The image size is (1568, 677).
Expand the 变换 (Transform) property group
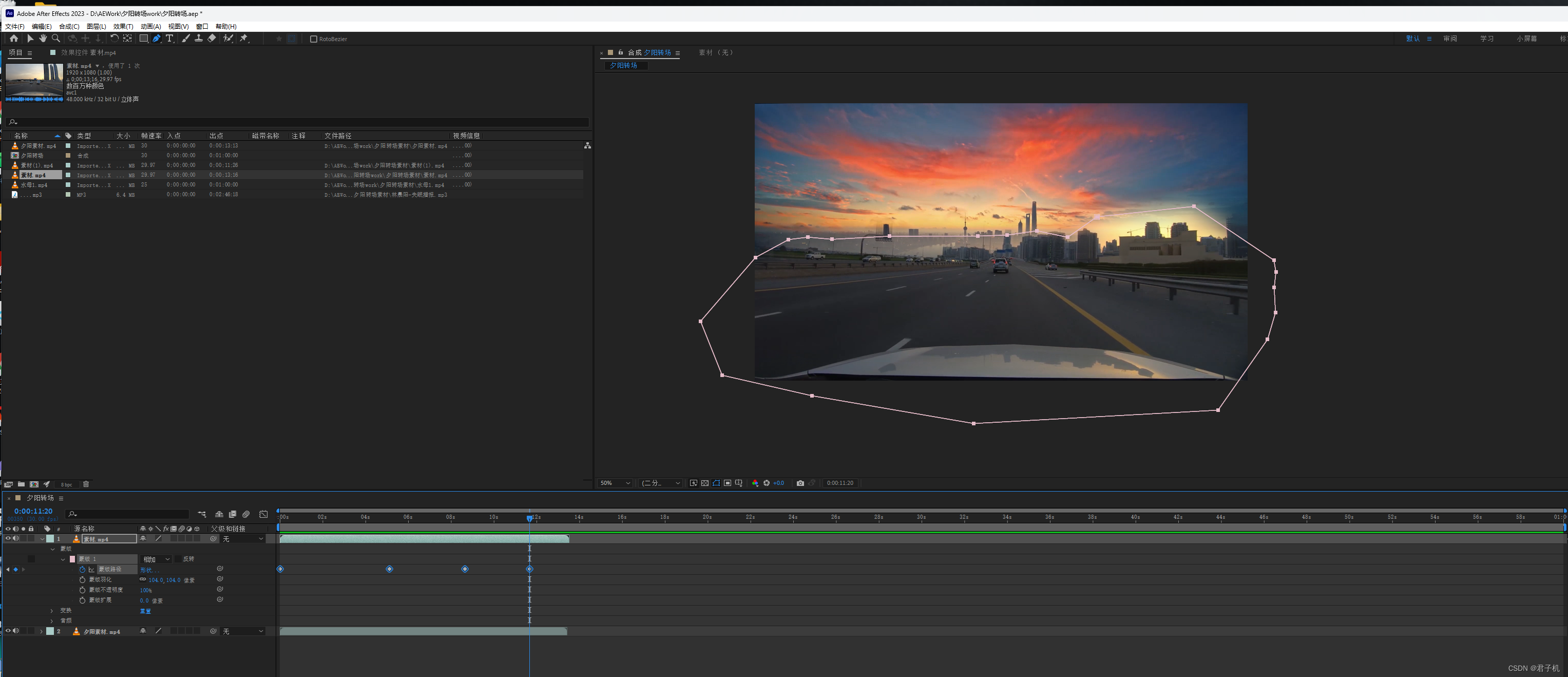(52, 611)
